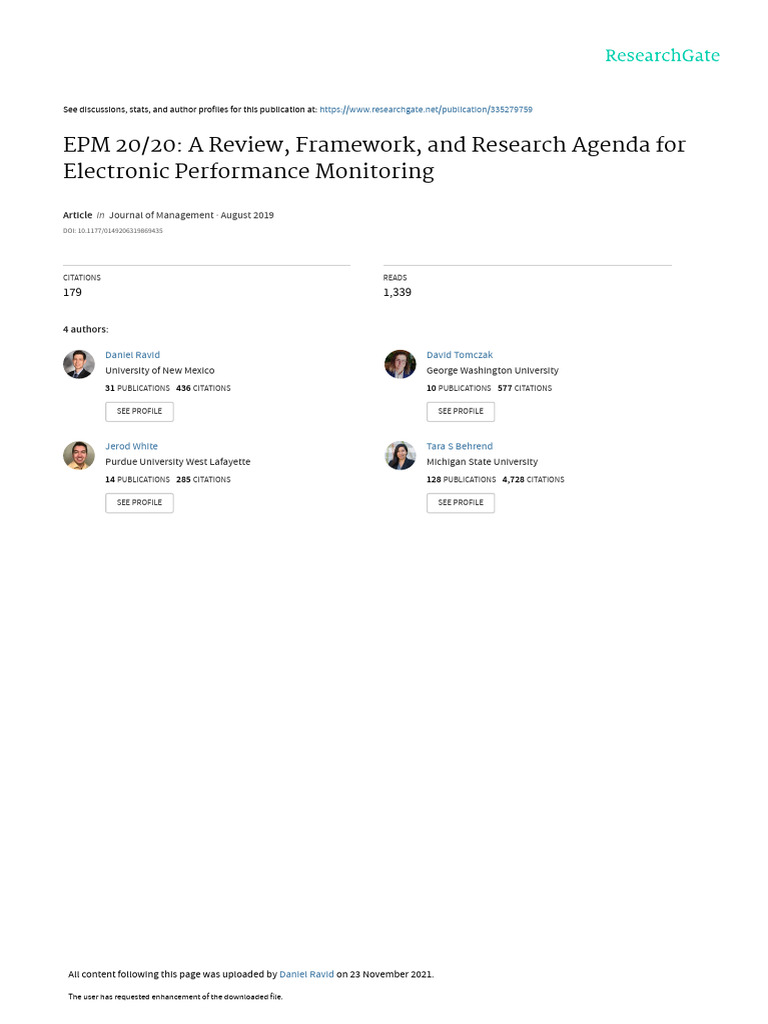The height and width of the screenshot is (1024, 768).
Task: Click Jerod White's profile photo
Action: coord(79,455)
